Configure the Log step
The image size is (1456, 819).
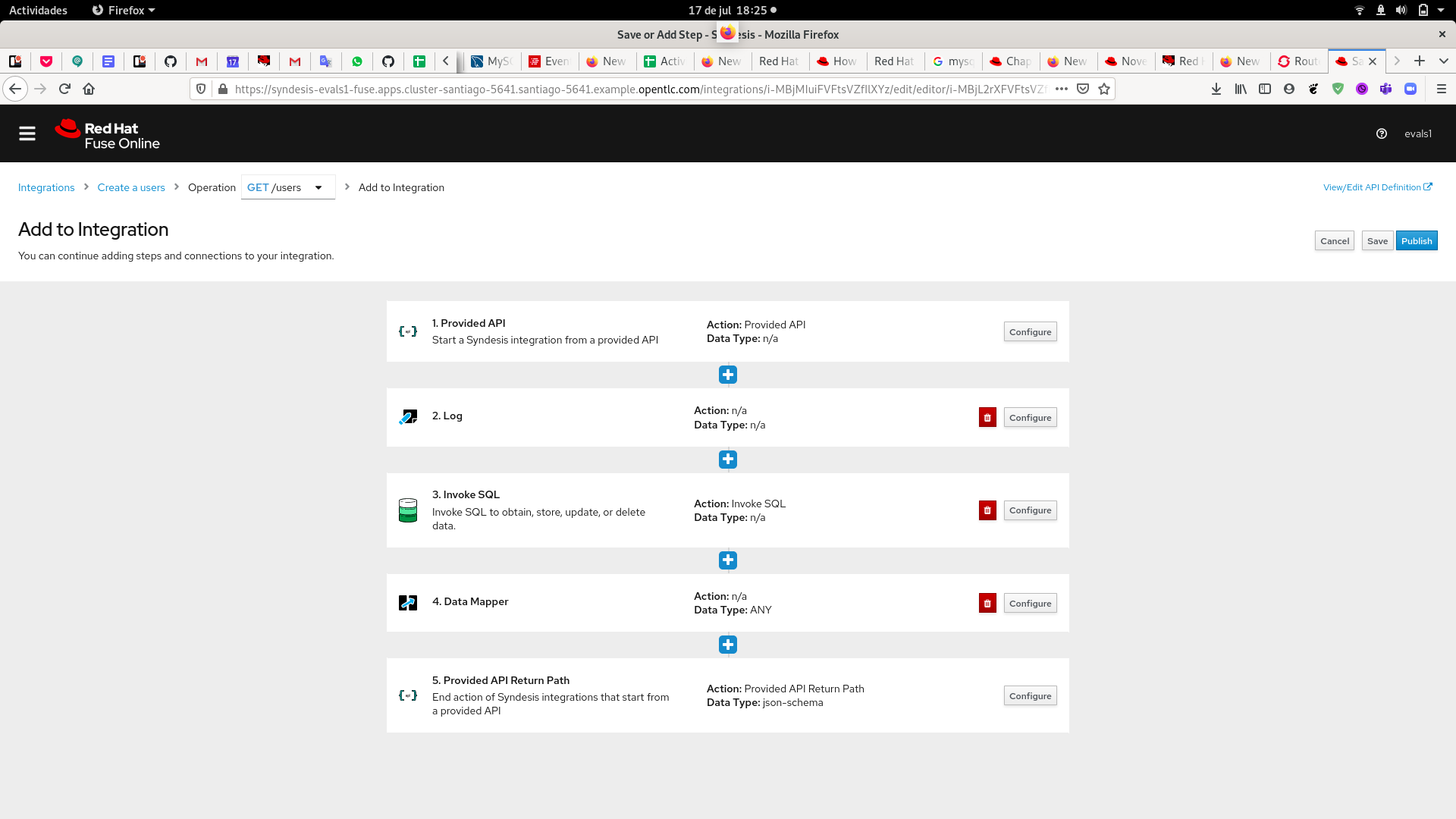pos(1030,417)
